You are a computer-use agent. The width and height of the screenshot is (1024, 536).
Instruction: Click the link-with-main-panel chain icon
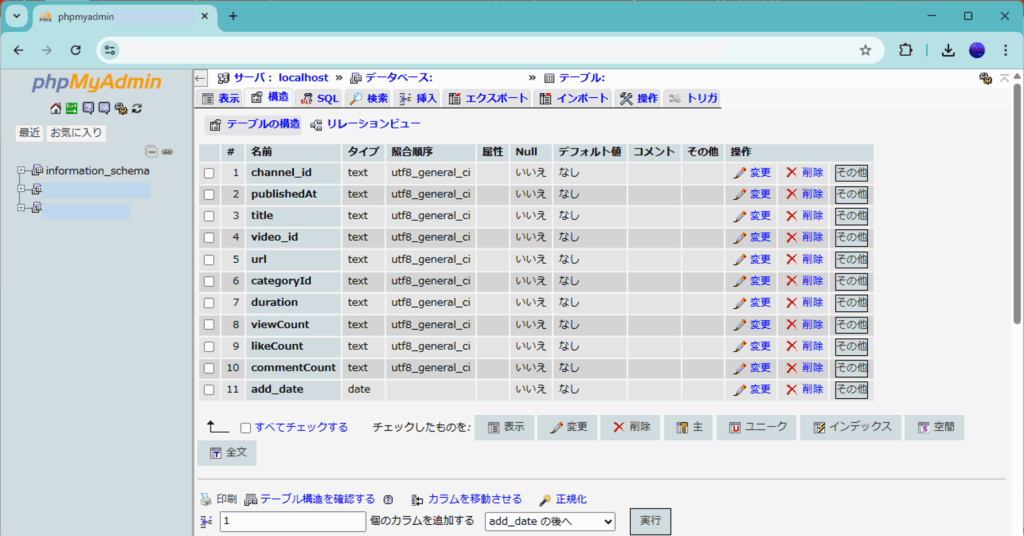pos(167,152)
